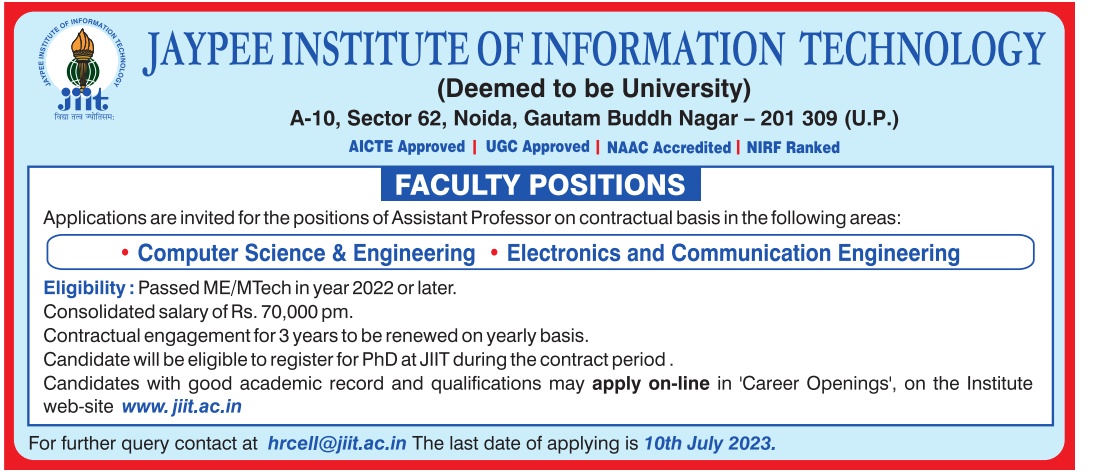
Task: Click the NAAC Accredited label
Action: [x=667, y=147]
